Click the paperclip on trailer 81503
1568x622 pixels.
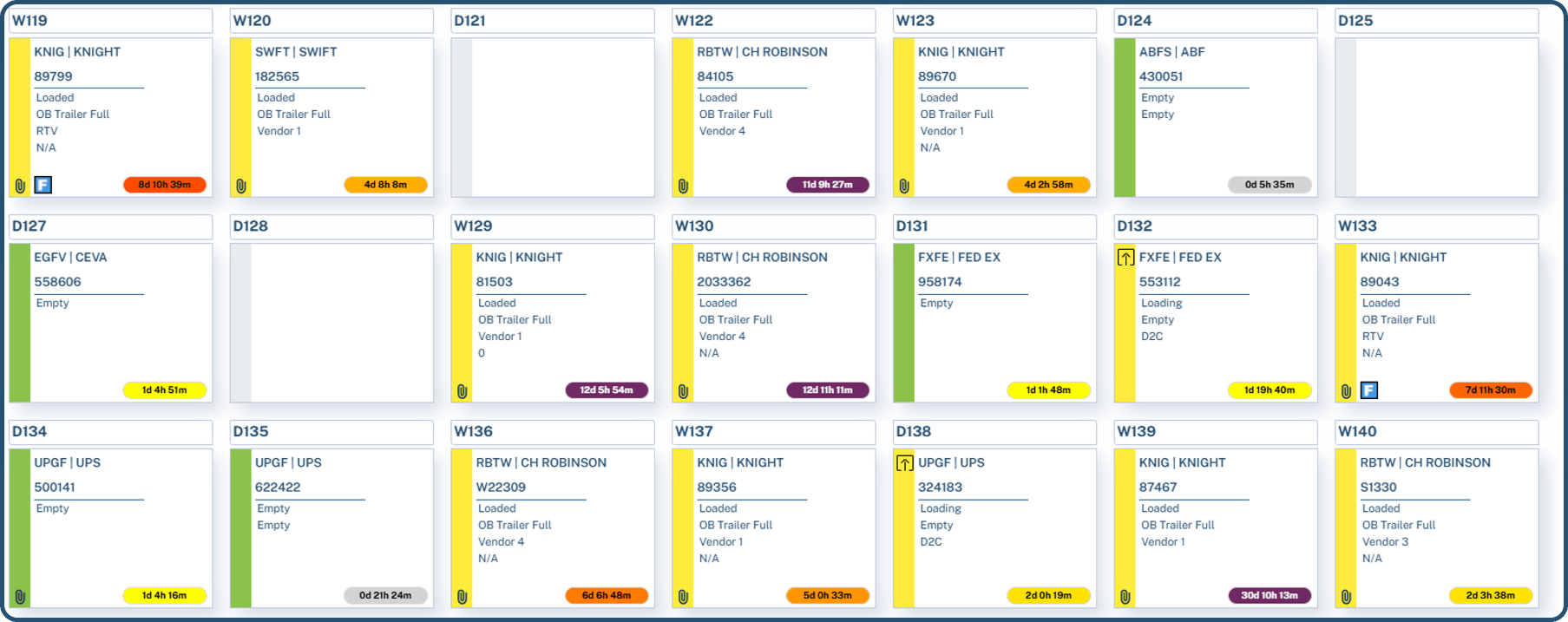tap(463, 391)
